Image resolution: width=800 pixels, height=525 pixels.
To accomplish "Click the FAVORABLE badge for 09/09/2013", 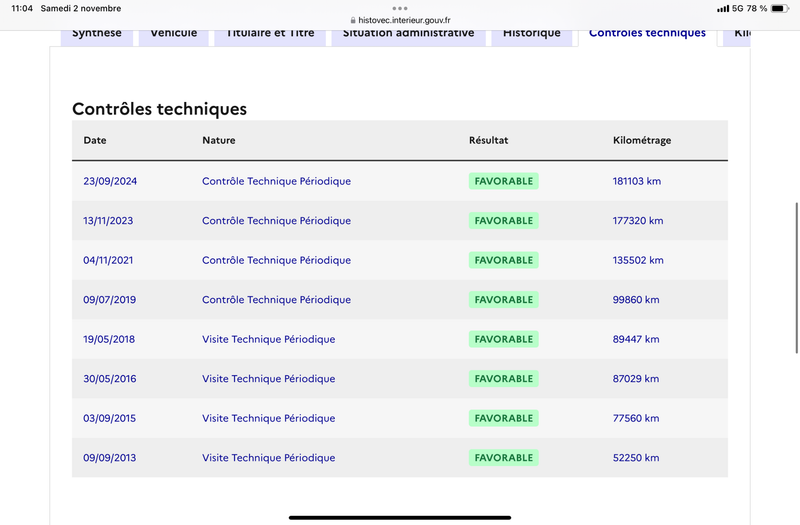I will pos(504,458).
